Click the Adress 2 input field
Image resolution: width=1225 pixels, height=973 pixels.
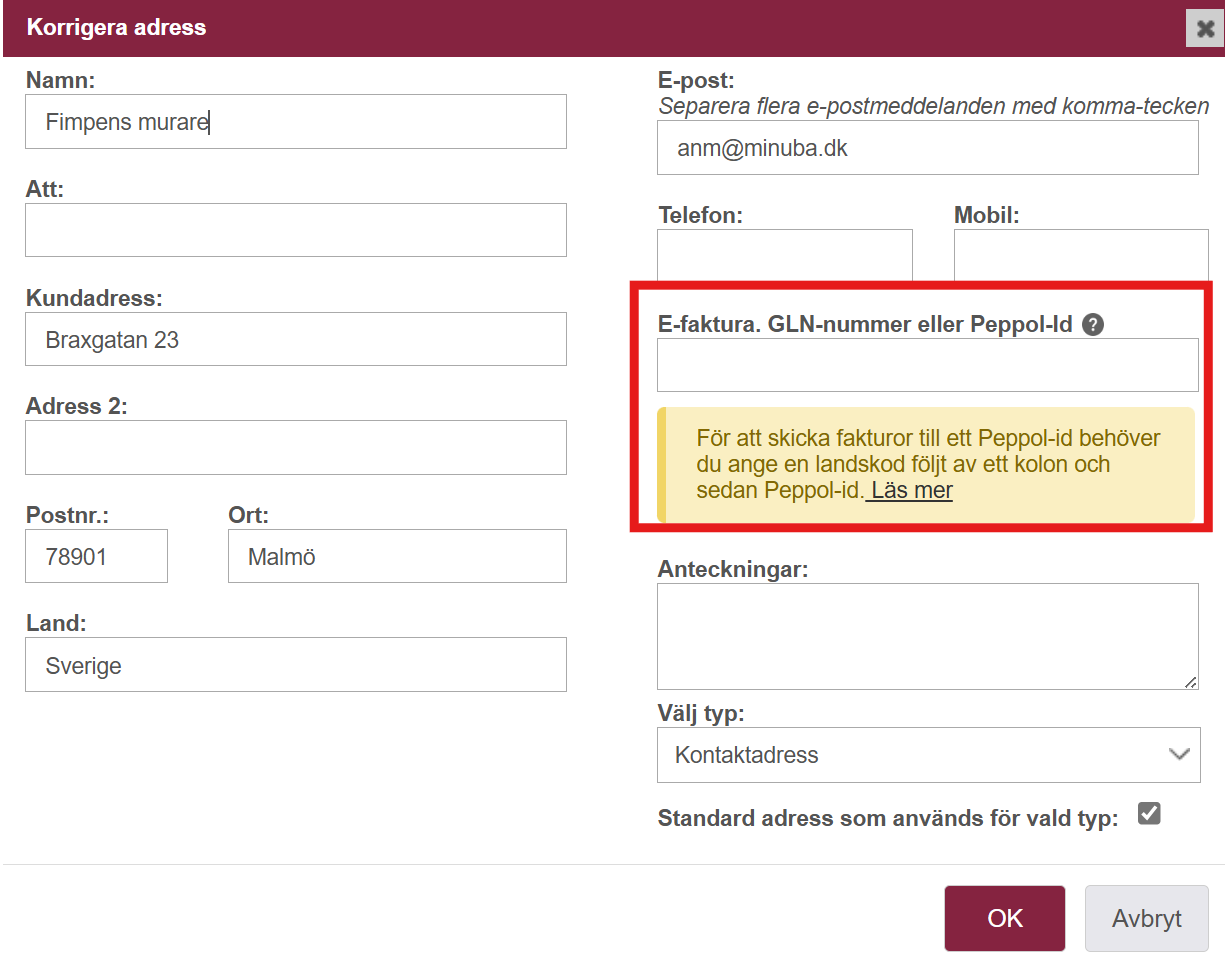click(296, 447)
